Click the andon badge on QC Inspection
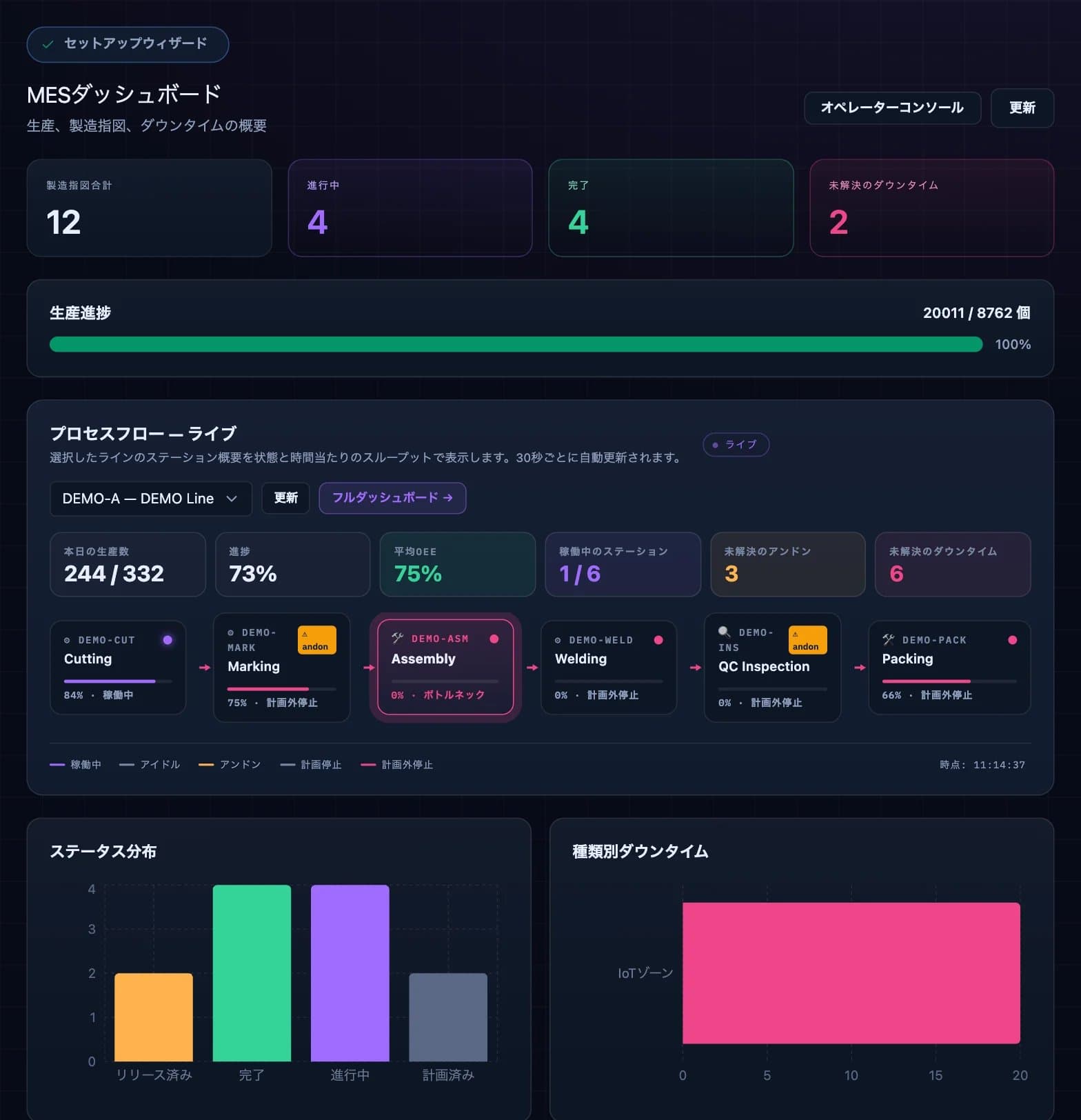Screen dimensions: 1081x1120 pos(807,640)
